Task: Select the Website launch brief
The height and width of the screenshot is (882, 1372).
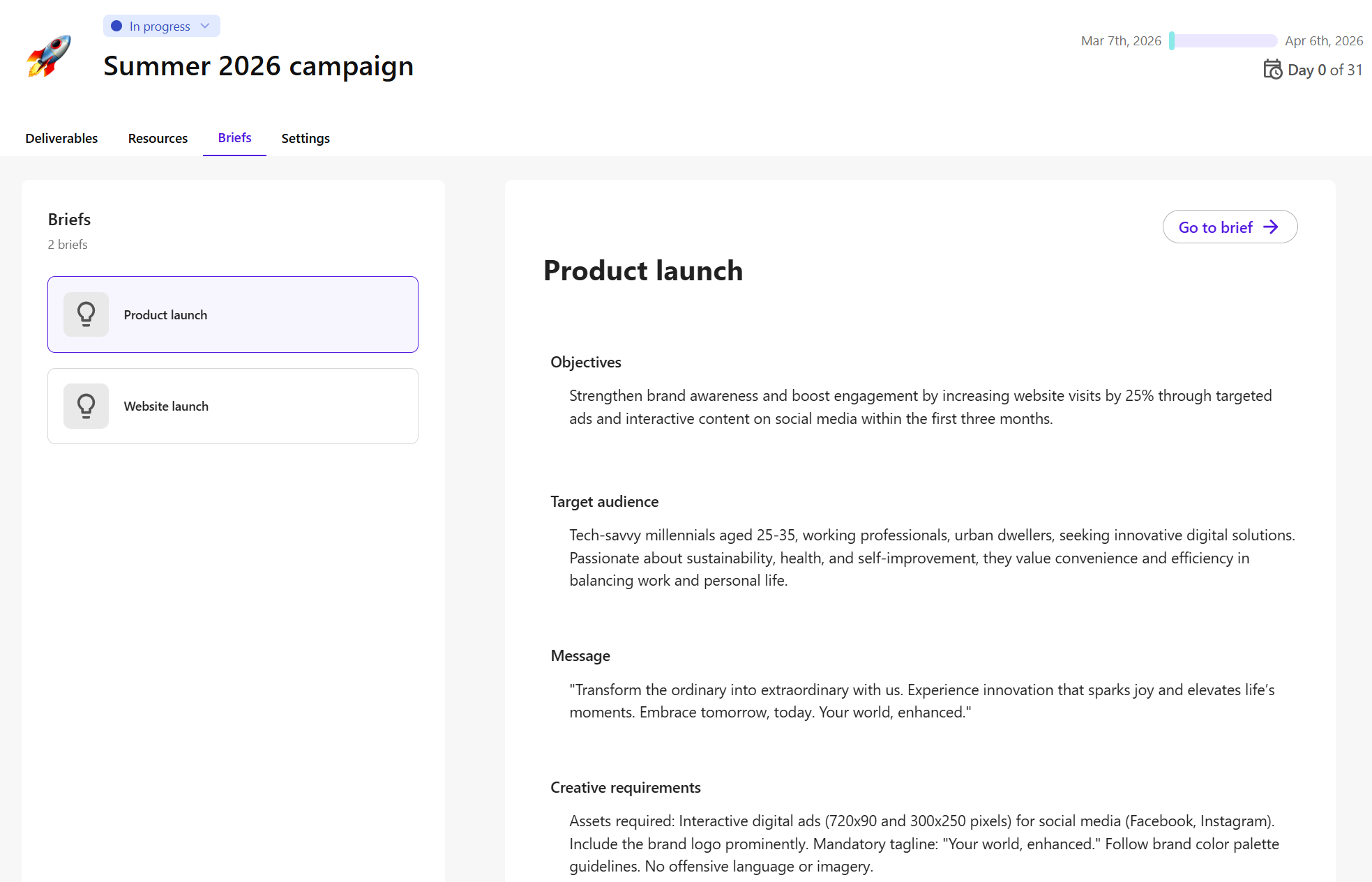Action: (233, 406)
